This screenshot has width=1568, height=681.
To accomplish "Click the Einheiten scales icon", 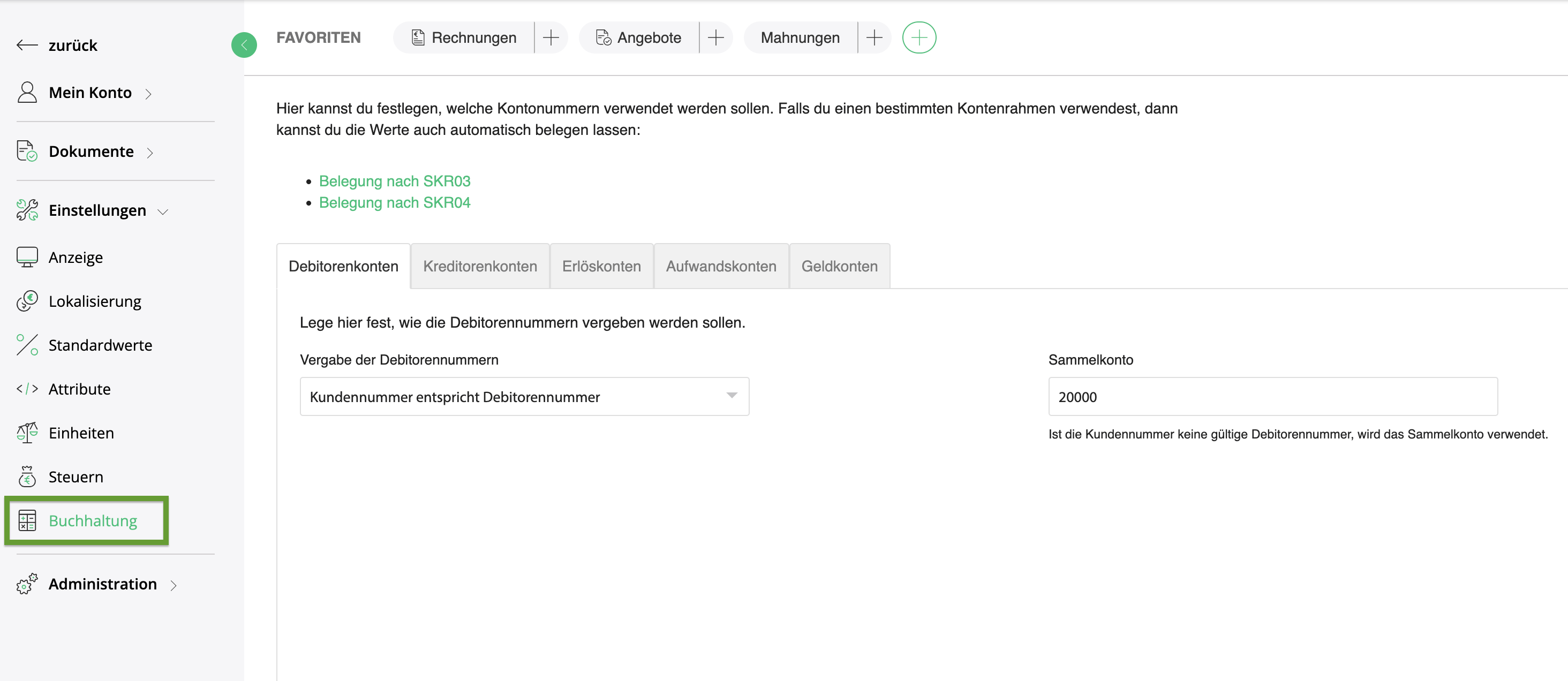I will pyautogui.click(x=27, y=432).
